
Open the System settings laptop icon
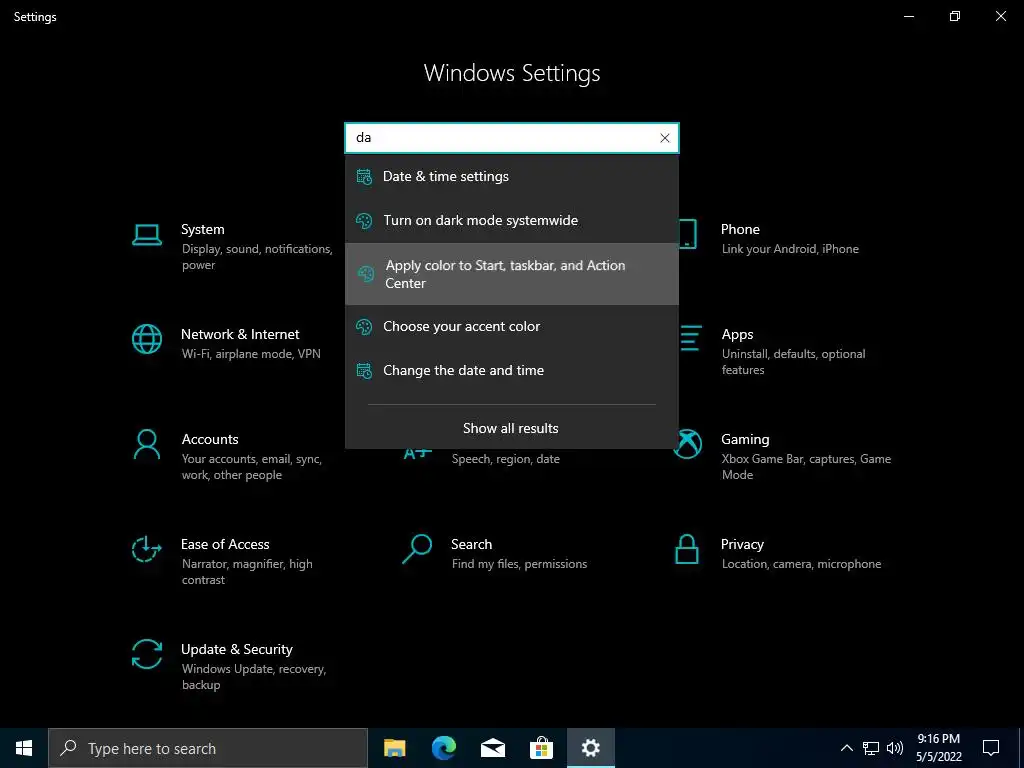pos(147,235)
